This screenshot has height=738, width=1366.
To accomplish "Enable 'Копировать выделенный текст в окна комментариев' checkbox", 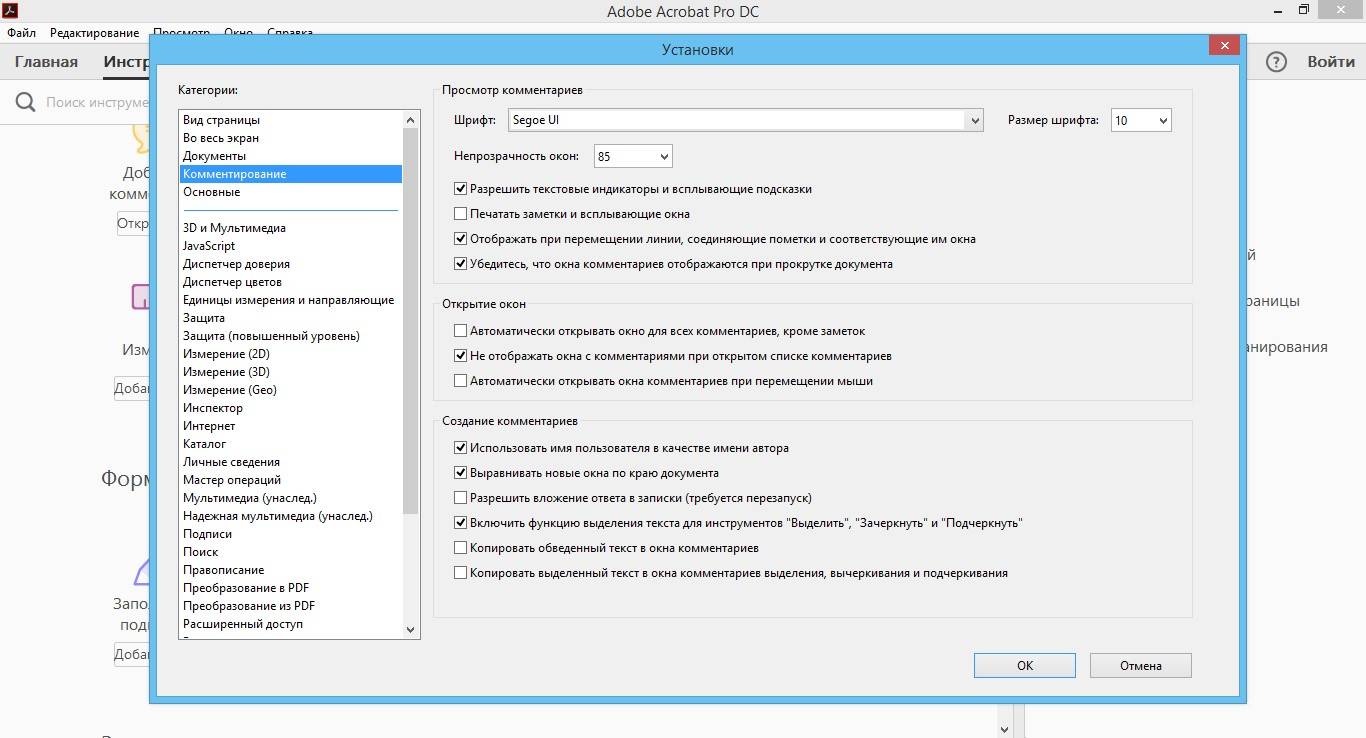I will 461,573.
